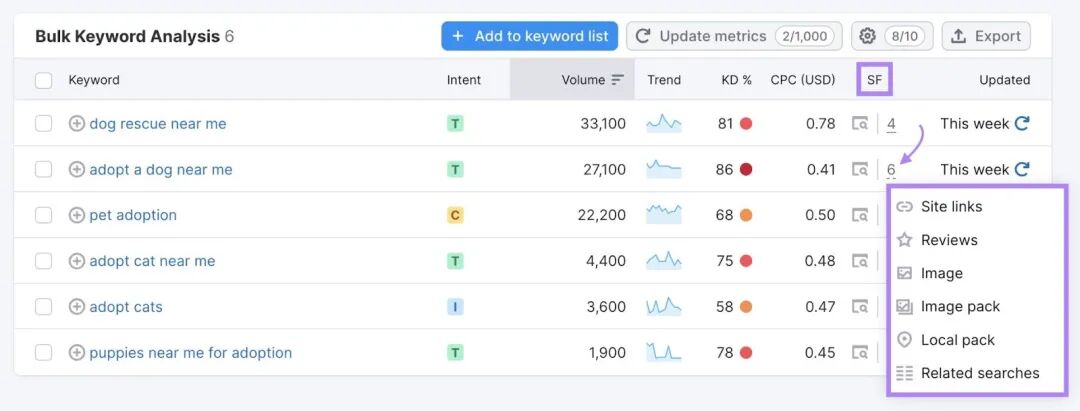Click the red KD indicator for adopt a dog
This screenshot has width=1080, height=411.
746,169
